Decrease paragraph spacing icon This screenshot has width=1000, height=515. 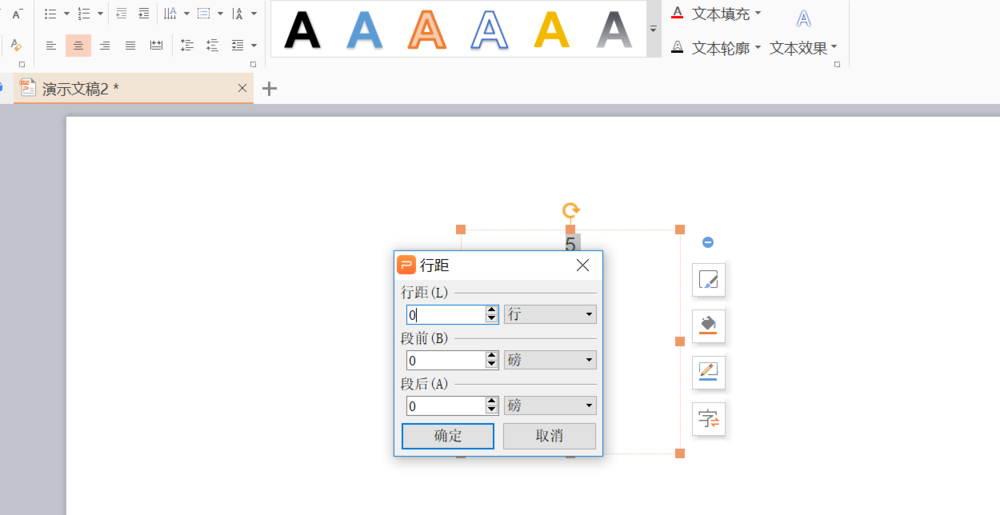tap(212, 45)
